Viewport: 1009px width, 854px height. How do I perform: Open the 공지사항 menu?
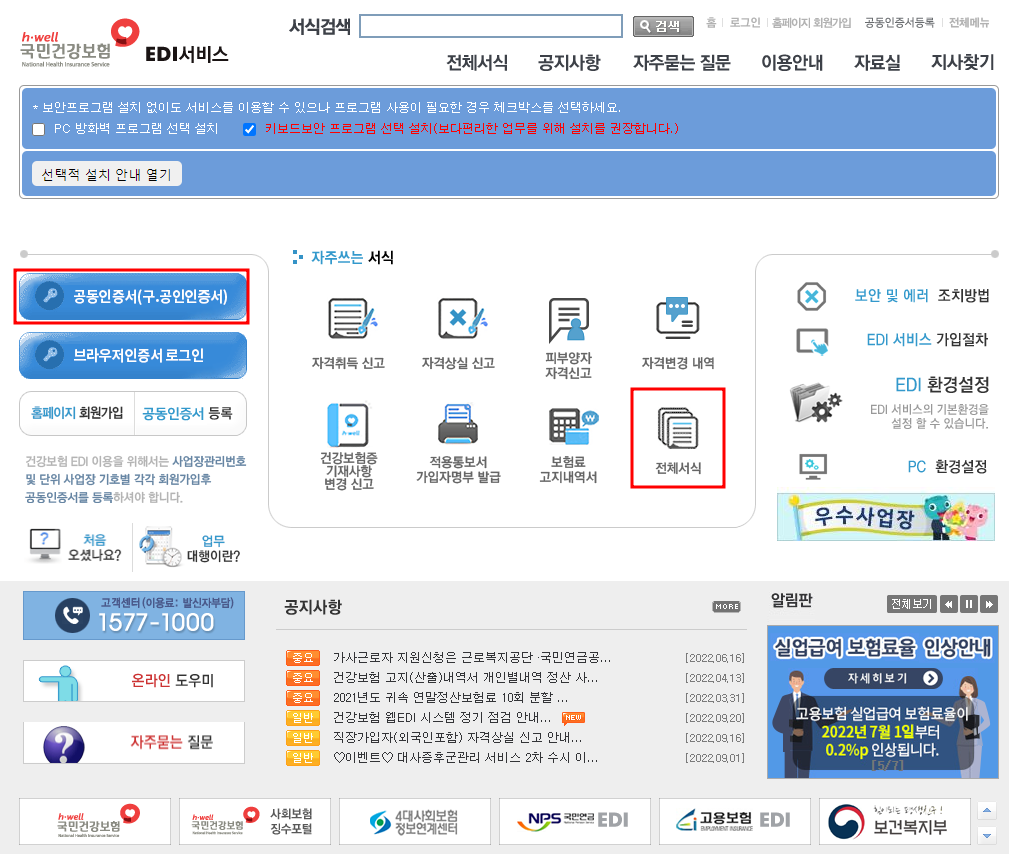pyautogui.click(x=569, y=62)
